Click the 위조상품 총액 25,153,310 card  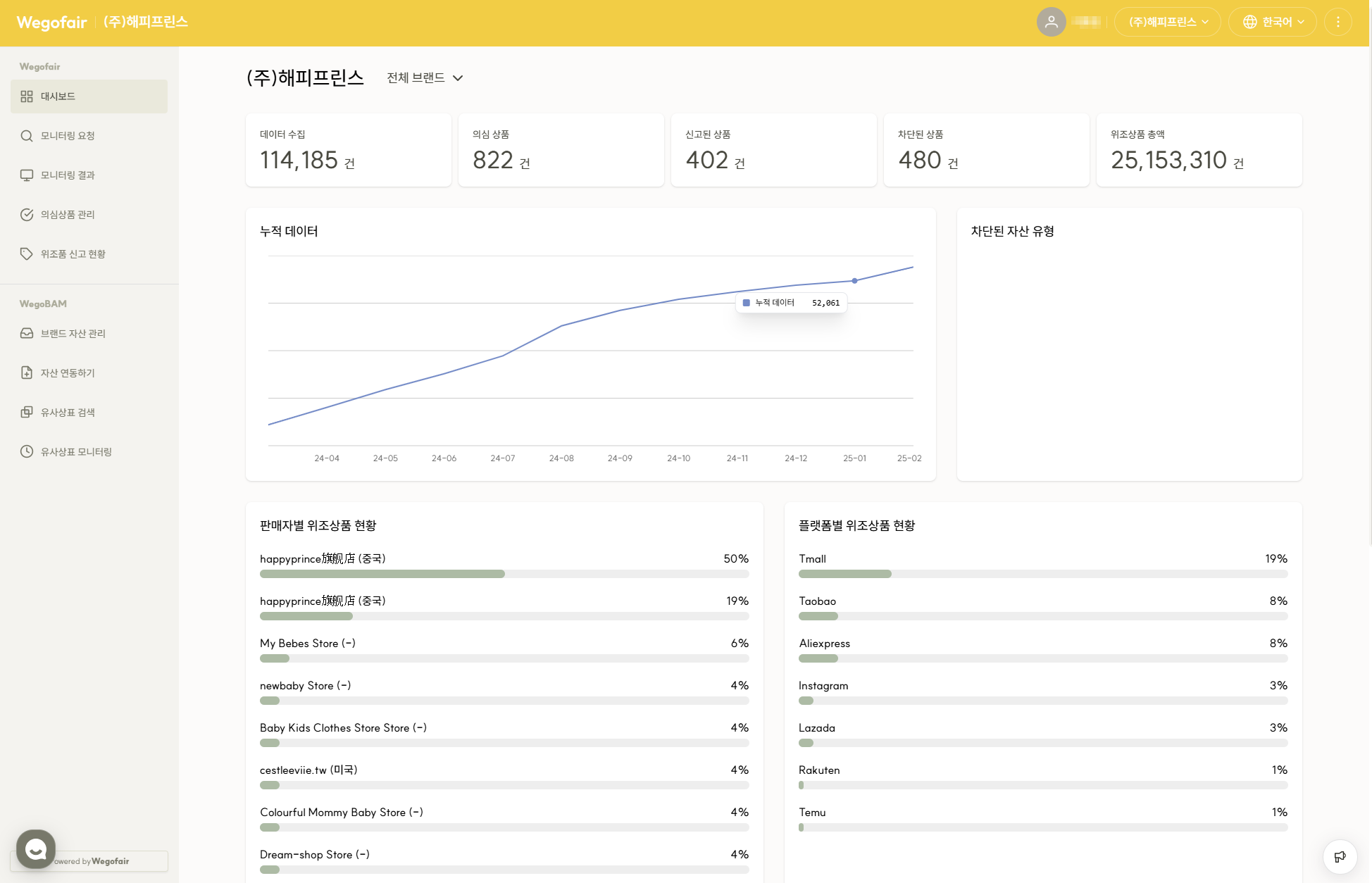[x=1199, y=150]
